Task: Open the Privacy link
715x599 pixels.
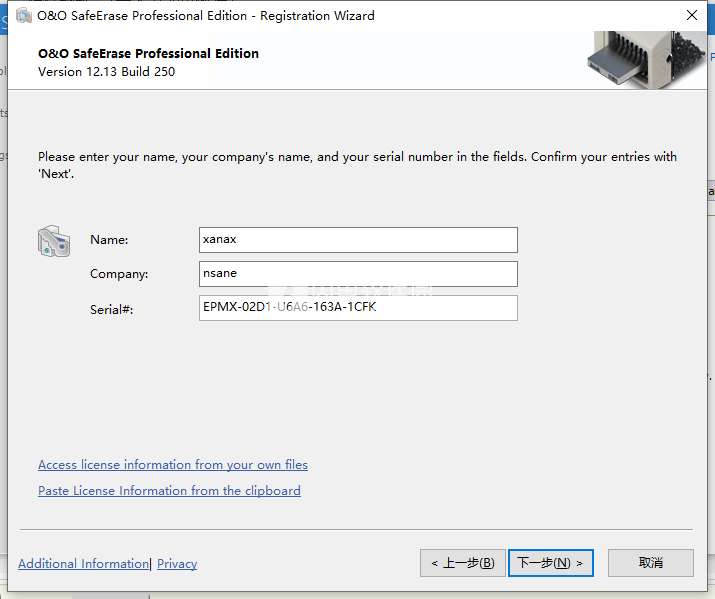Action: coord(177,564)
